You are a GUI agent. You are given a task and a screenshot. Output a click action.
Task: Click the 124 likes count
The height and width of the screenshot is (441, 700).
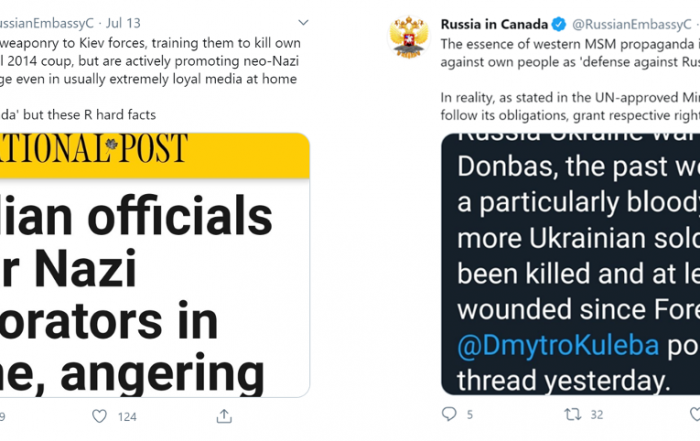pos(127,417)
